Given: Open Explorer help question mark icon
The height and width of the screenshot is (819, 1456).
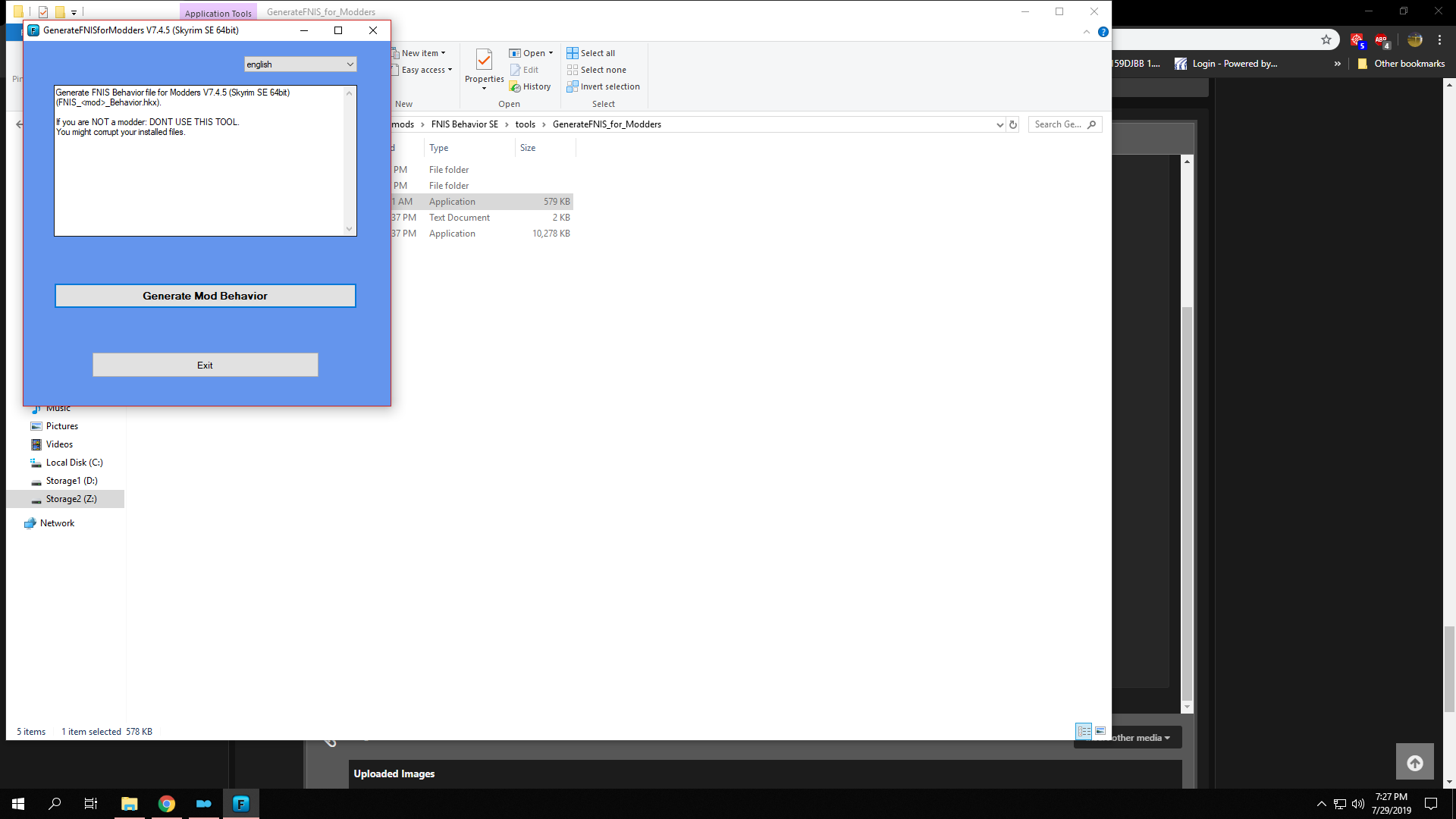Looking at the screenshot, I should pos(1103,32).
